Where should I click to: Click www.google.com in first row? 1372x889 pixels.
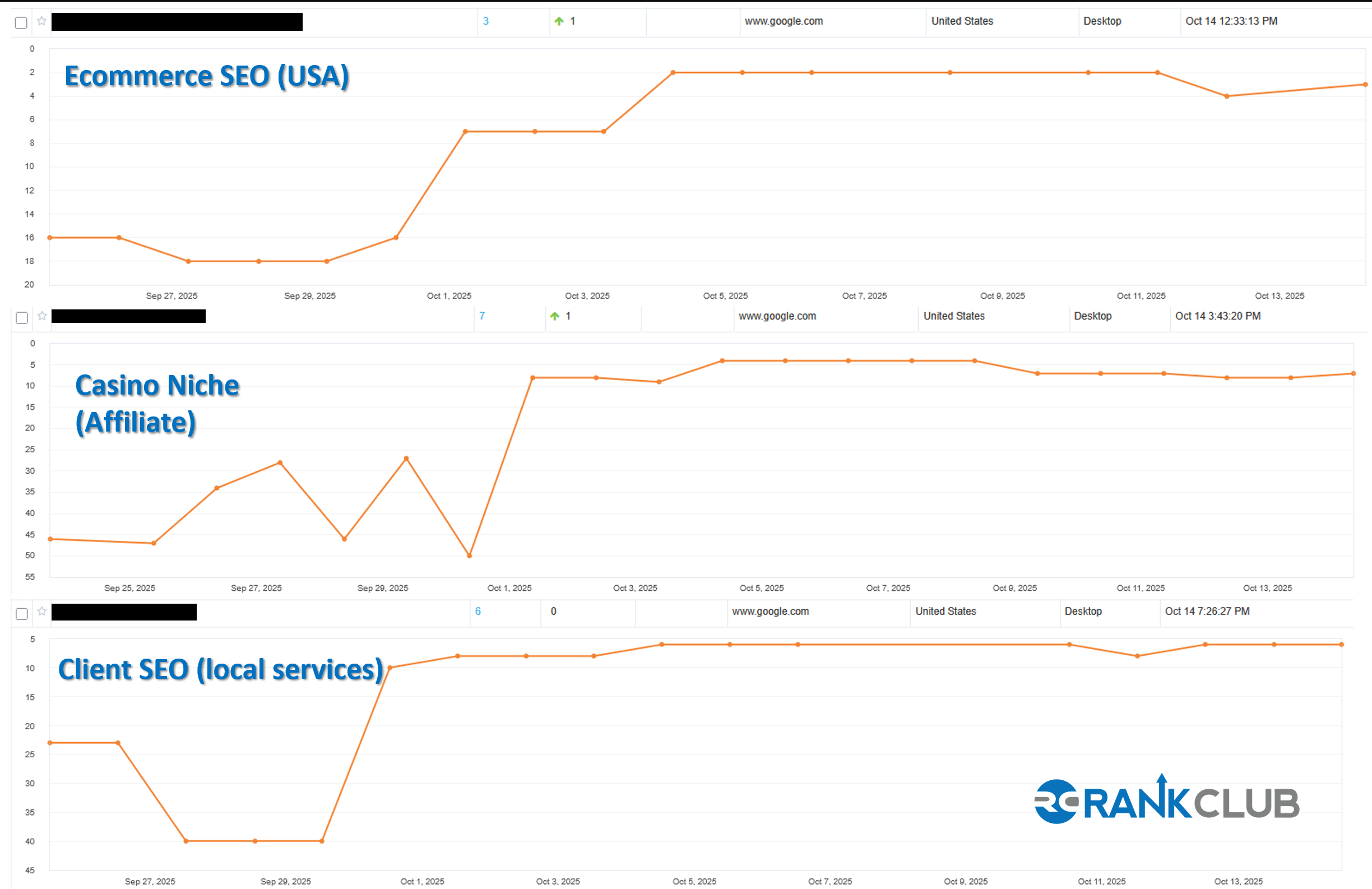pyautogui.click(x=784, y=21)
